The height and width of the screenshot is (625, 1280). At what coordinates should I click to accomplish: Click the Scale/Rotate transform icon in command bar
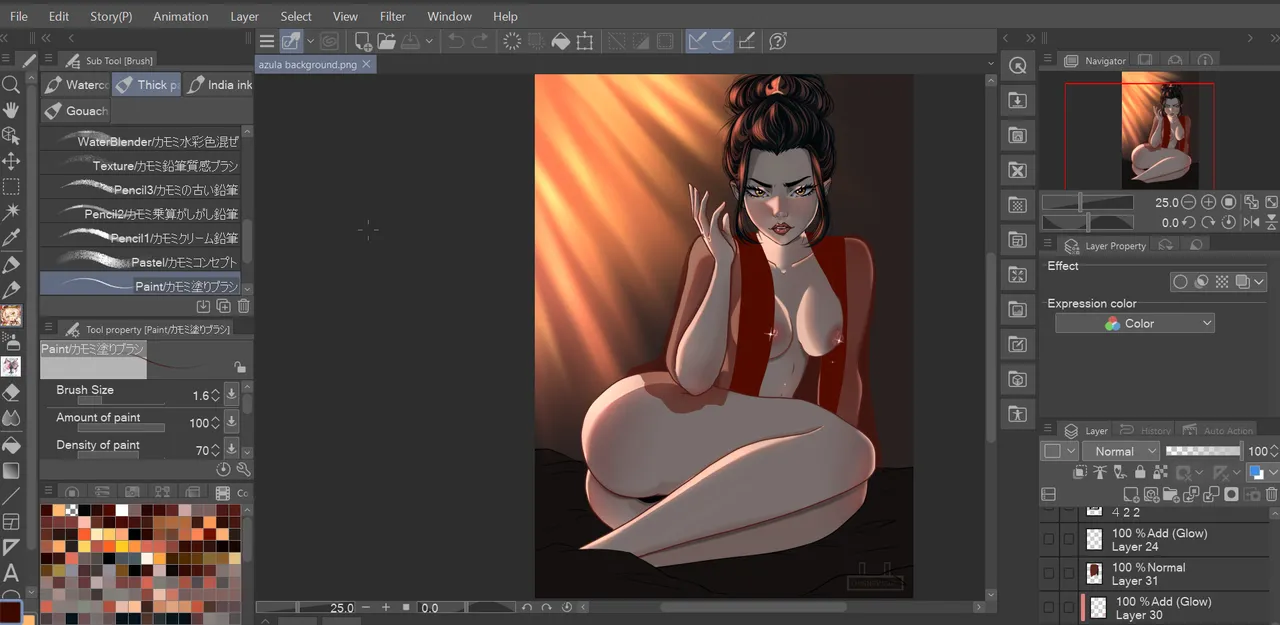(x=585, y=41)
